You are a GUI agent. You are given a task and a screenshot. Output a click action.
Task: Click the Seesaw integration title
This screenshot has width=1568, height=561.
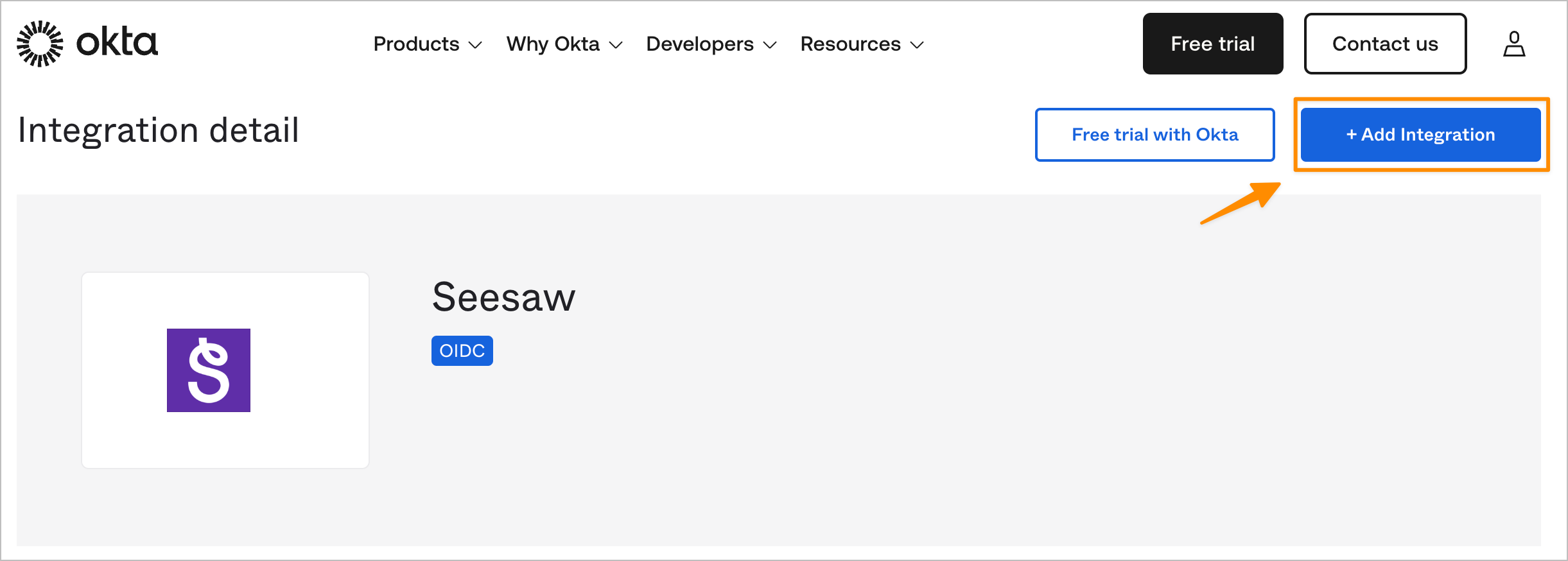coord(503,297)
